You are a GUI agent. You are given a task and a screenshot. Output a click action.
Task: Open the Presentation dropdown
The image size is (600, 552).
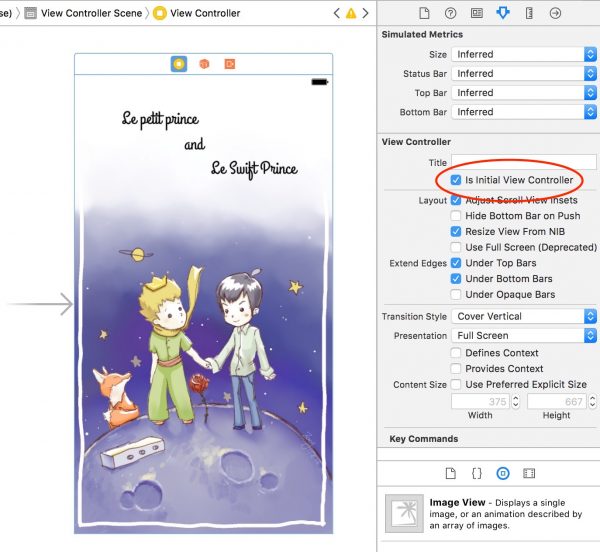[x=524, y=335]
